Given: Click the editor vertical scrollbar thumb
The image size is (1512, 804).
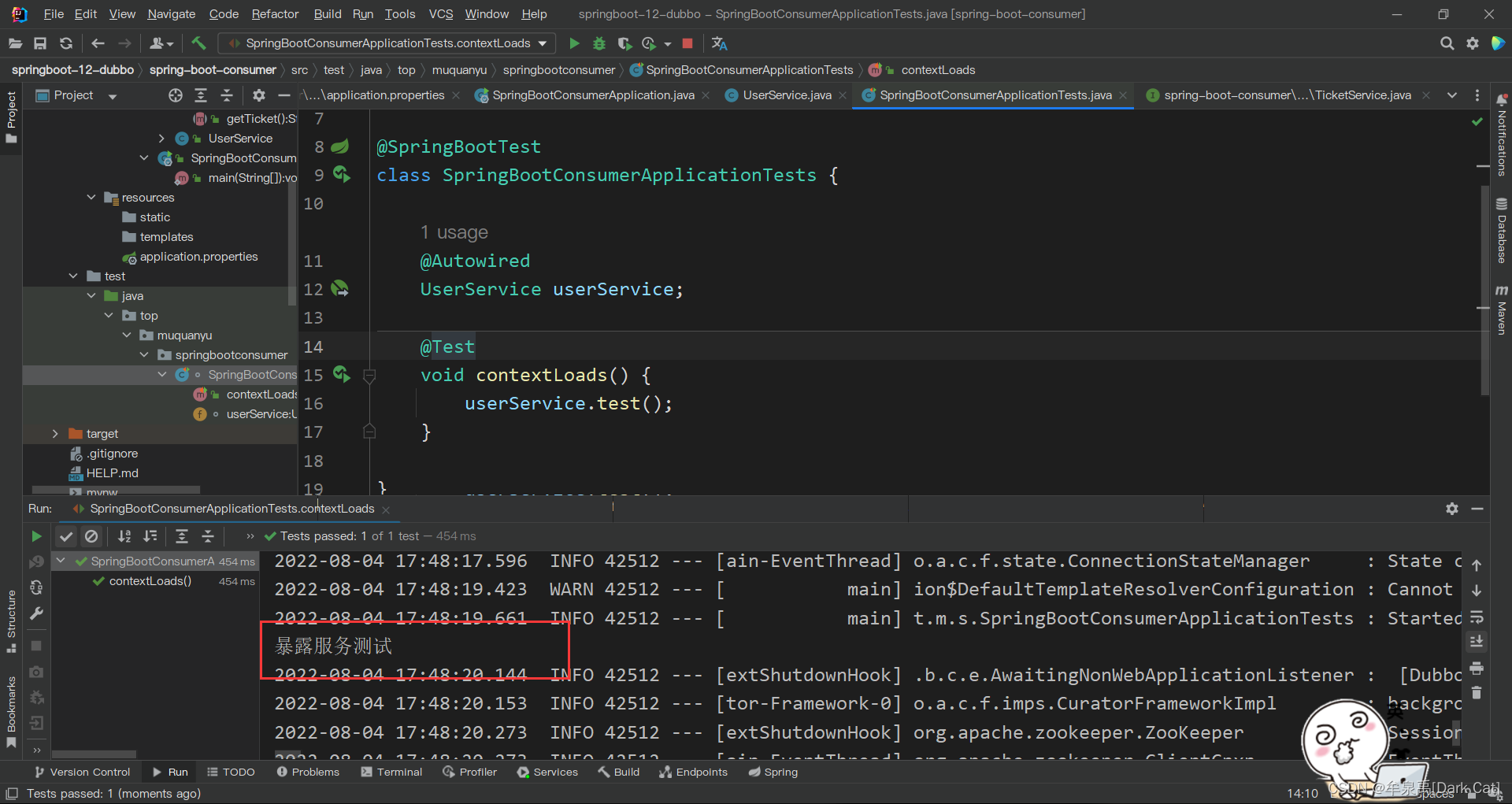Looking at the screenshot, I should click(1484, 290).
